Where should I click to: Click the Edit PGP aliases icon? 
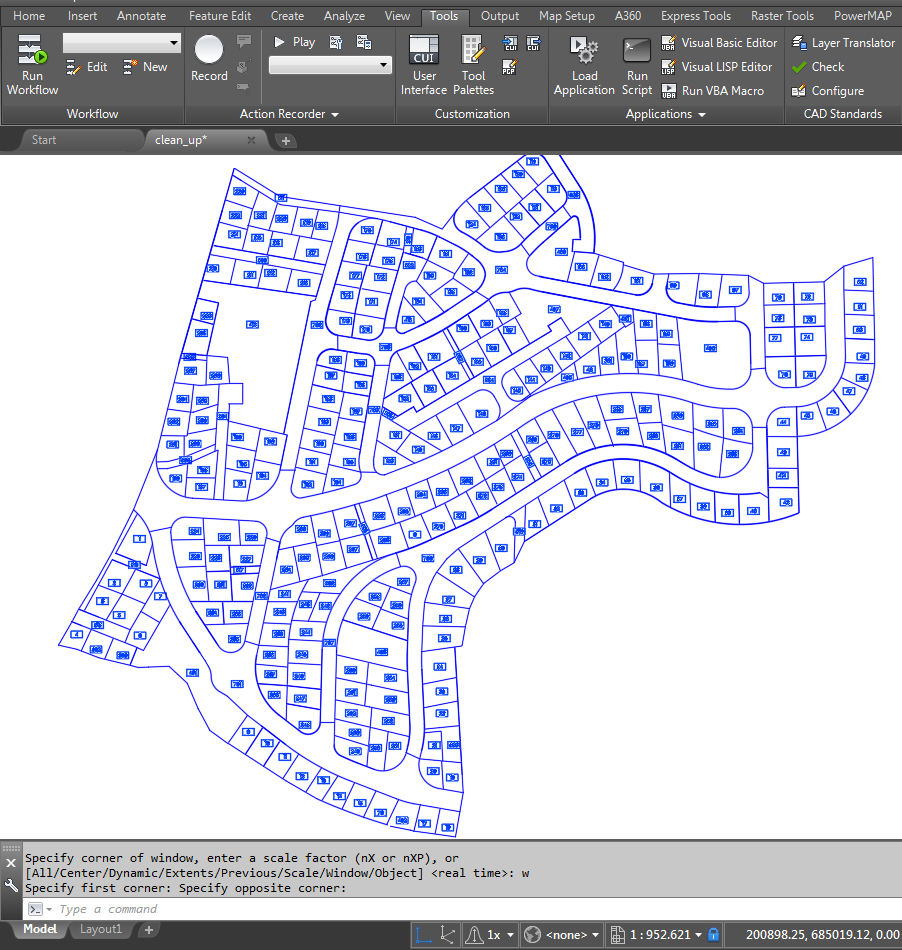pyautogui.click(x=509, y=67)
